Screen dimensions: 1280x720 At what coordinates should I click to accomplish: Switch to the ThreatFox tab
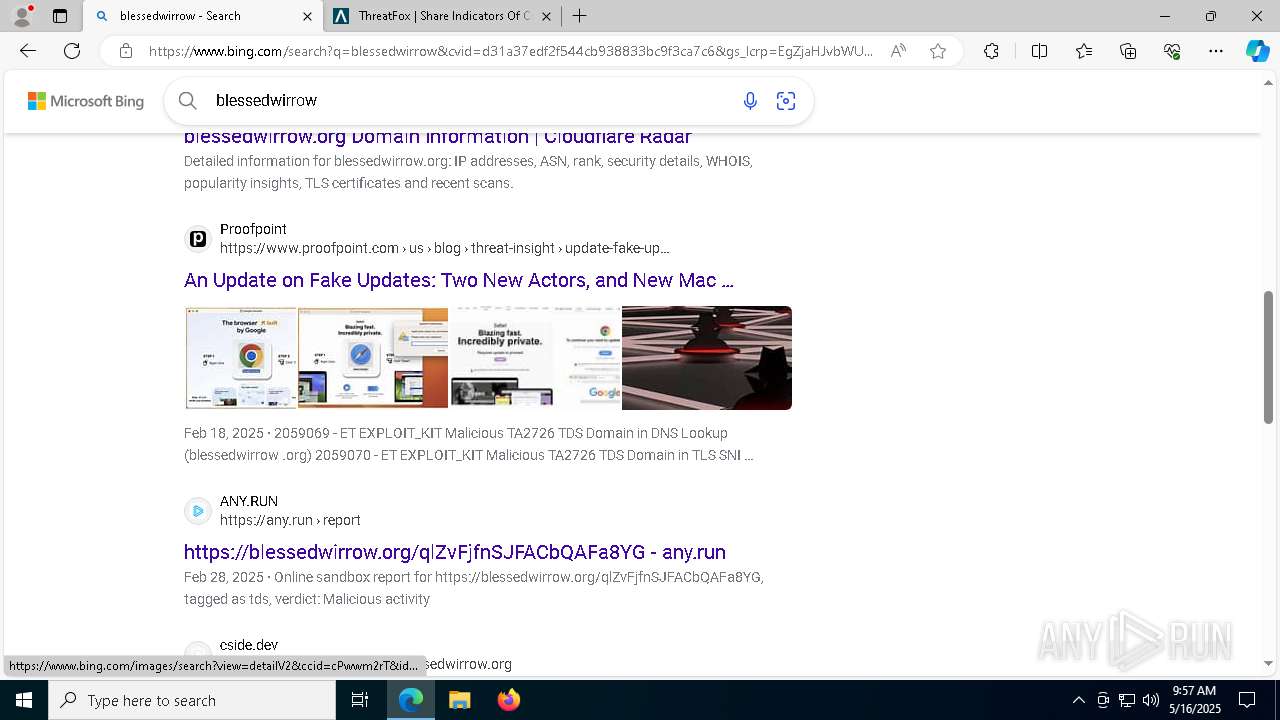(442, 16)
